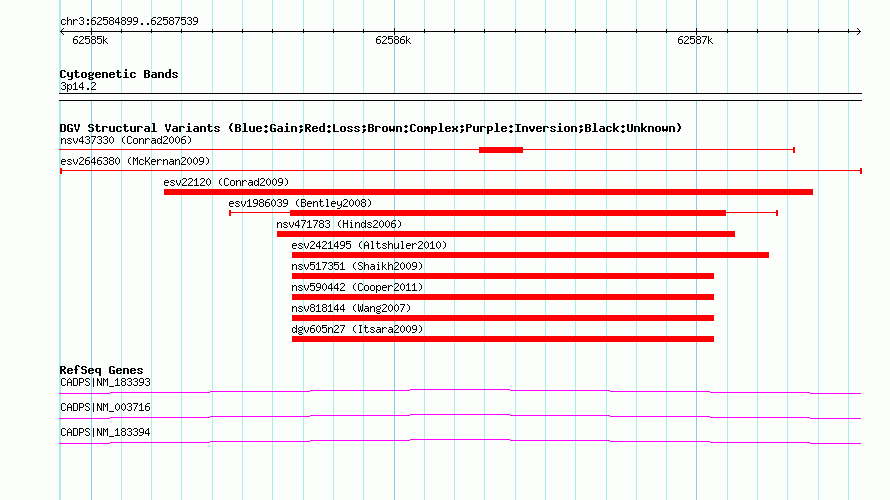Viewport: 890px width, 500px height.
Task: Open gene label CADPS|NM_183393
Action: point(105,383)
